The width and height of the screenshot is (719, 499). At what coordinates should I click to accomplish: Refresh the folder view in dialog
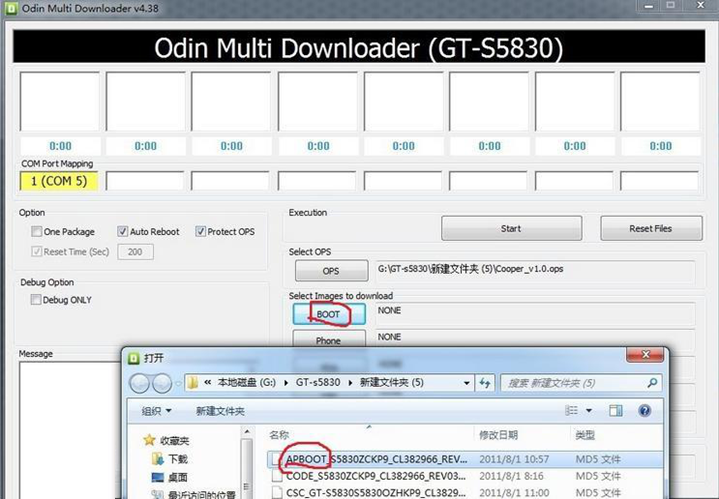[x=485, y=383]
